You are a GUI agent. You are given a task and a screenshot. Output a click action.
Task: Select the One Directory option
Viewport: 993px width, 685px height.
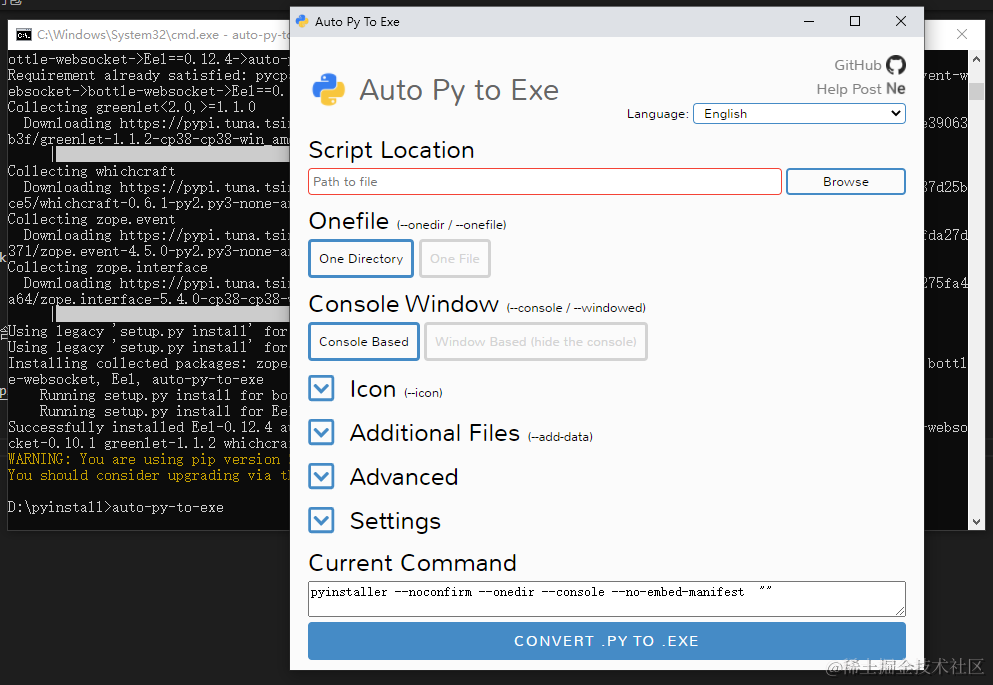coord(361,258)
